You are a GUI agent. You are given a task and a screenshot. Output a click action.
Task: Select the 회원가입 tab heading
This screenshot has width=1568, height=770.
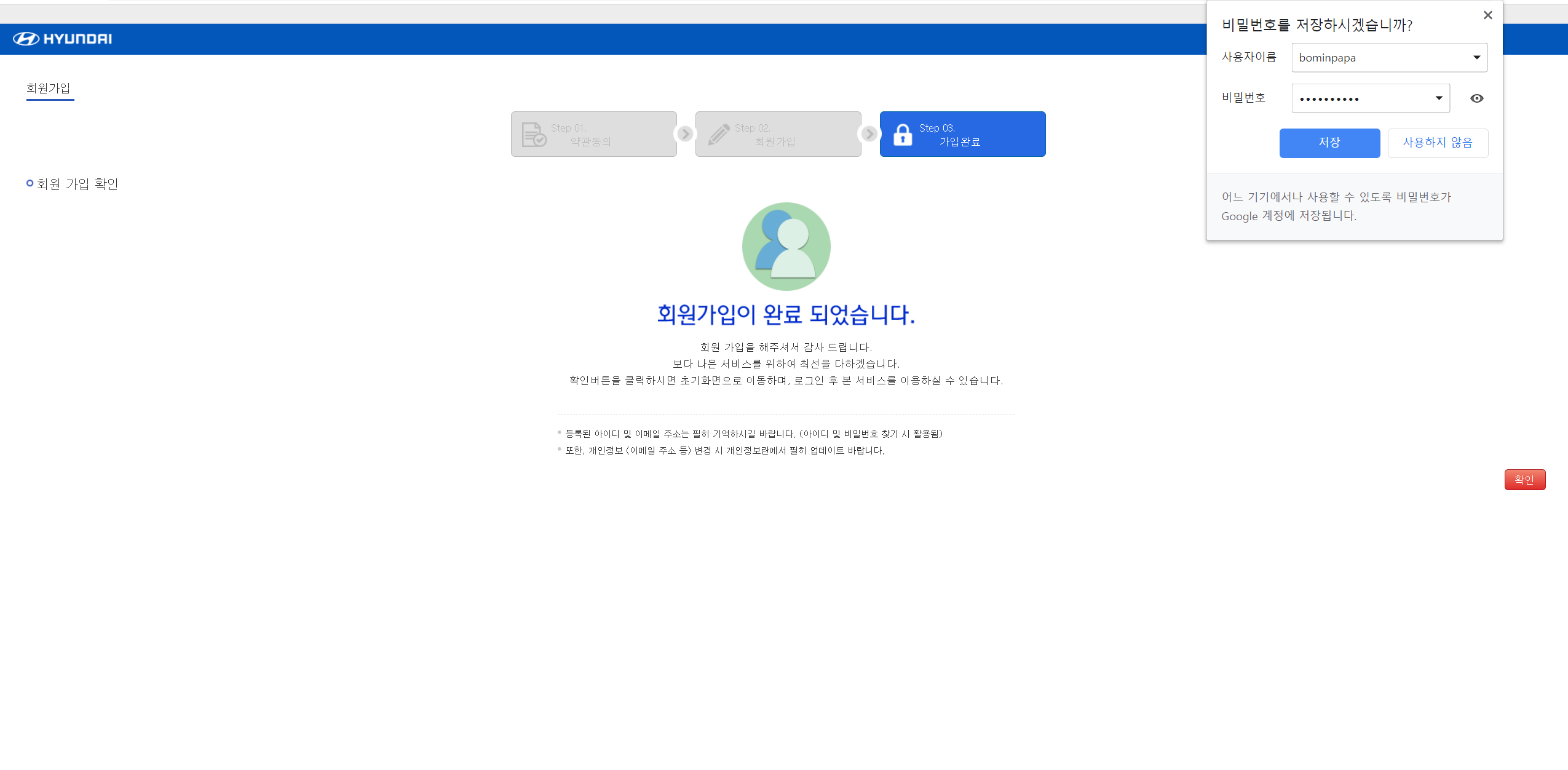(49, 89)
